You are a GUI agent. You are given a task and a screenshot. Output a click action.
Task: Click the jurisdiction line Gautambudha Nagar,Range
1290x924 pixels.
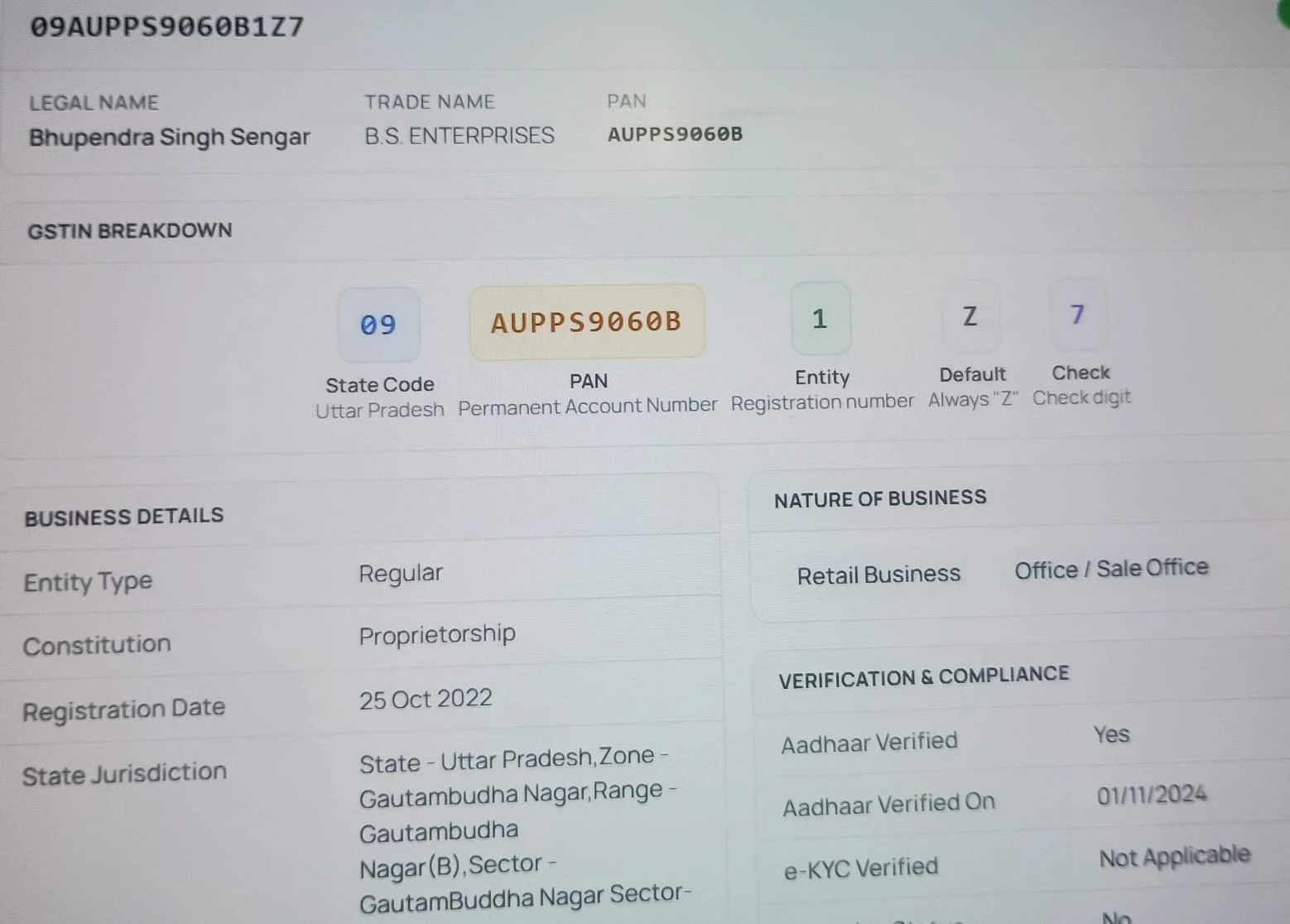518,793
